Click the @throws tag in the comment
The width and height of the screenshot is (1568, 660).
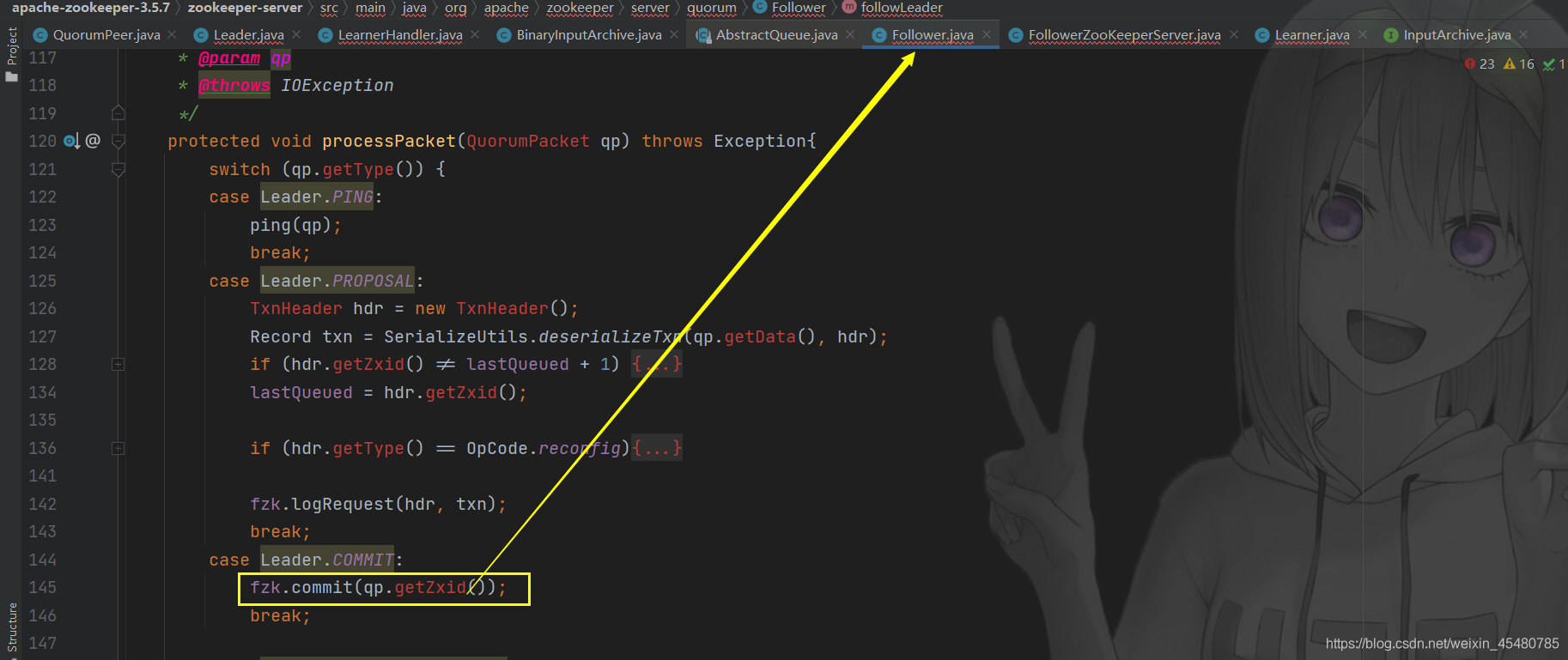[234, 85]
